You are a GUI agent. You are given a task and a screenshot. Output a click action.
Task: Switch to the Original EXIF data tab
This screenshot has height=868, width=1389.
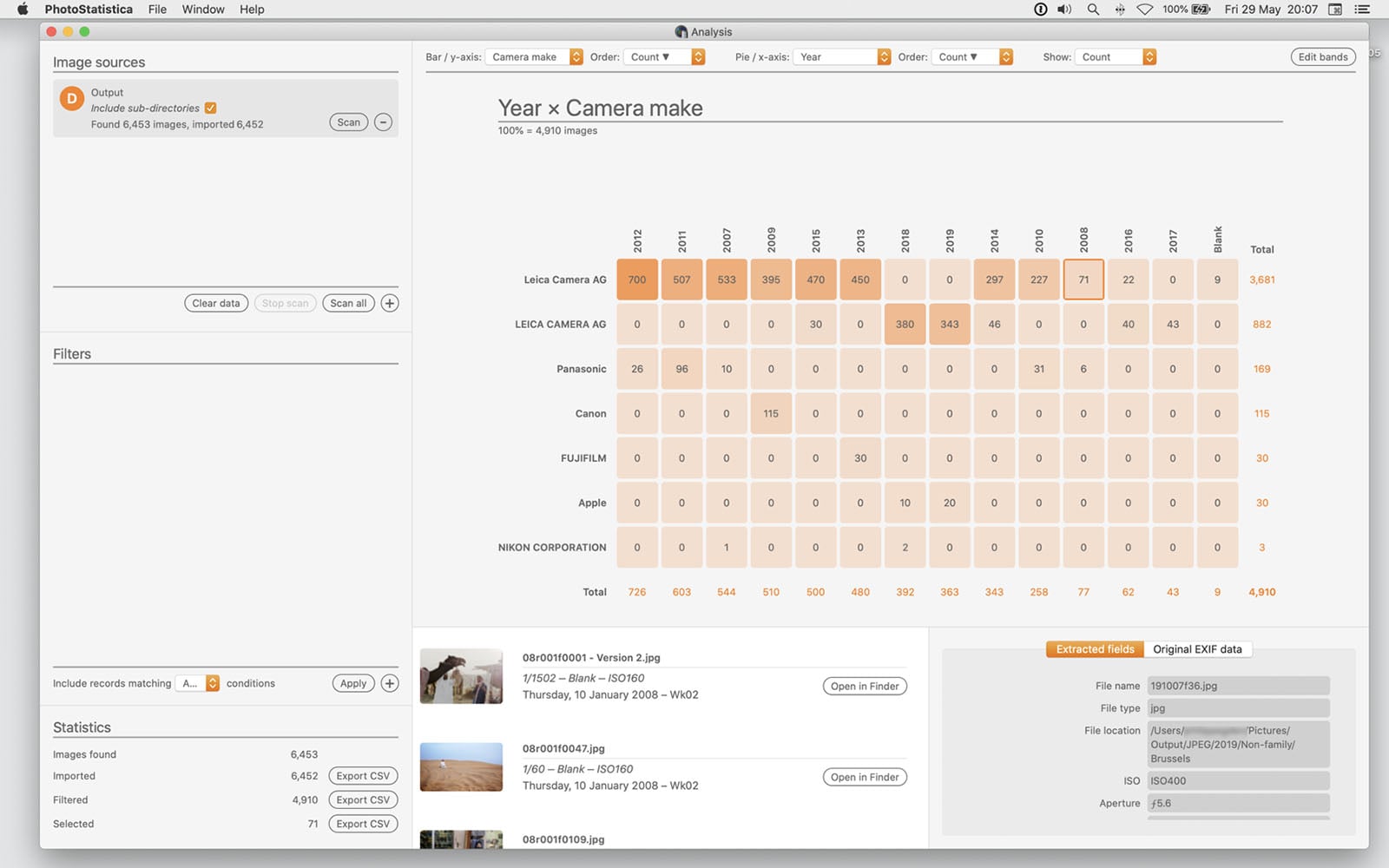tap(1197, 649)
